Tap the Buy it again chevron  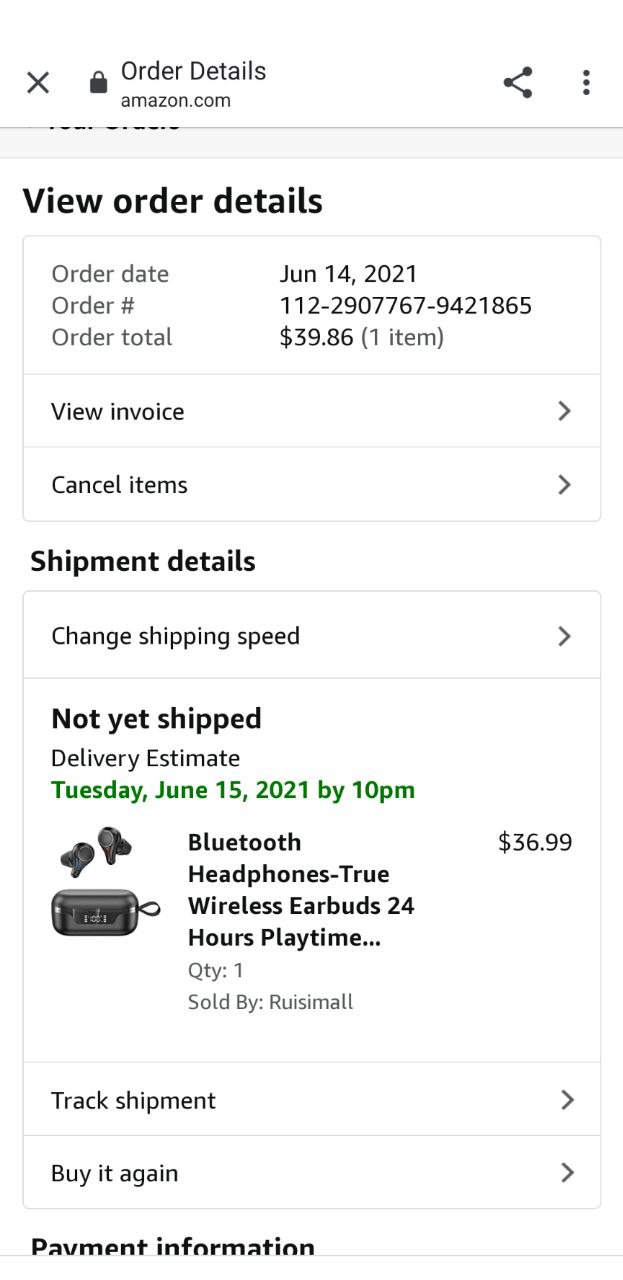567,1173
